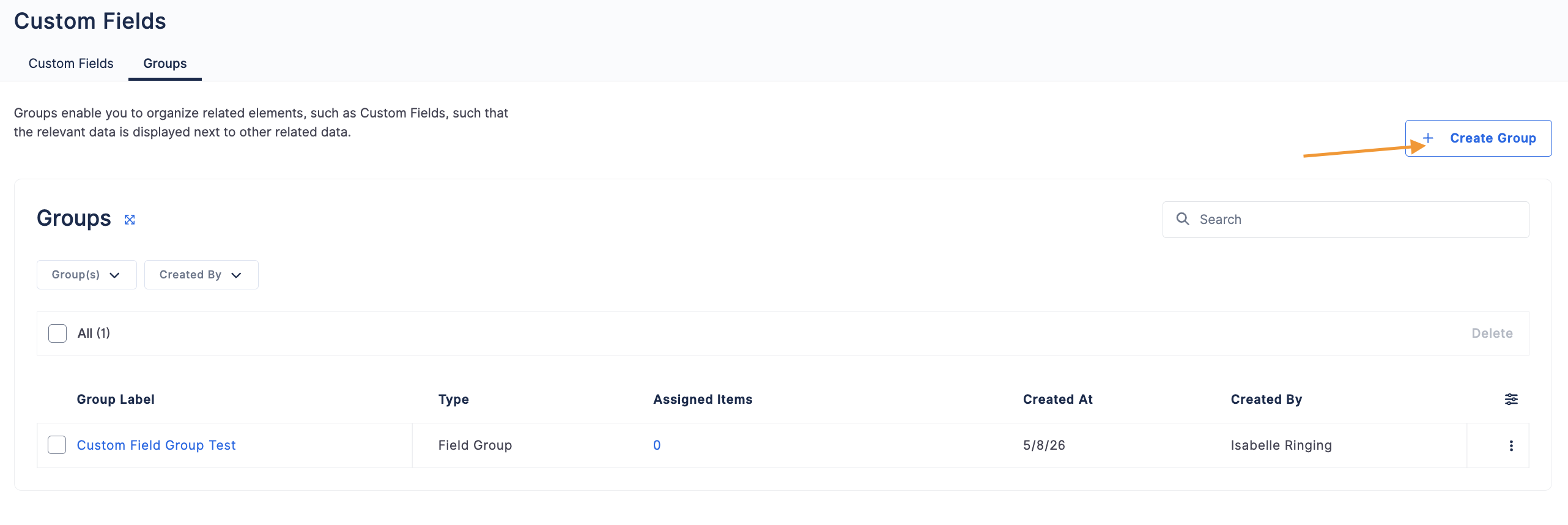
Task: Click the plus icon on Create Group
Action: (1428, 138)
